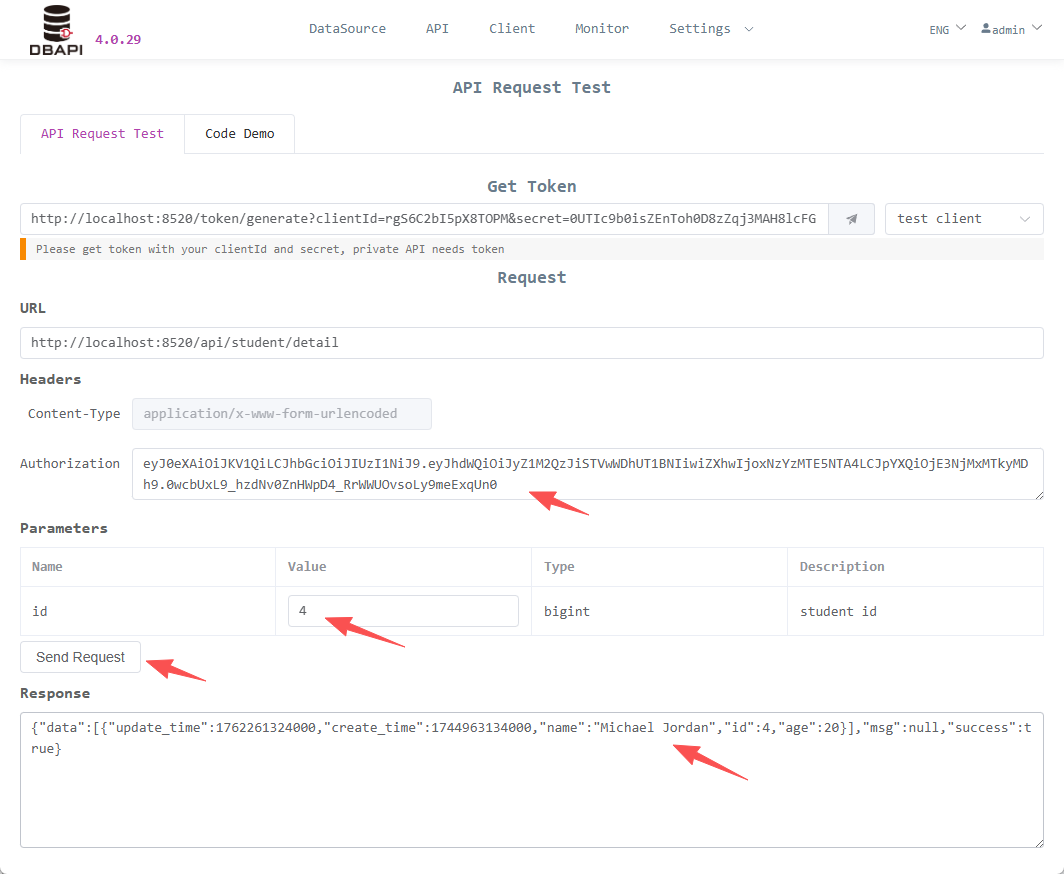This screenshot has width=1064, height=874.
Task: Open the test client dropdown
Action: [x=963, y=218]
